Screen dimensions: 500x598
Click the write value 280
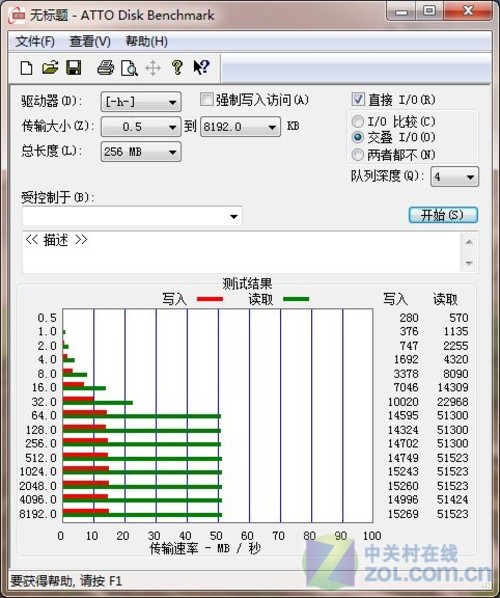[x=409, y=317]
